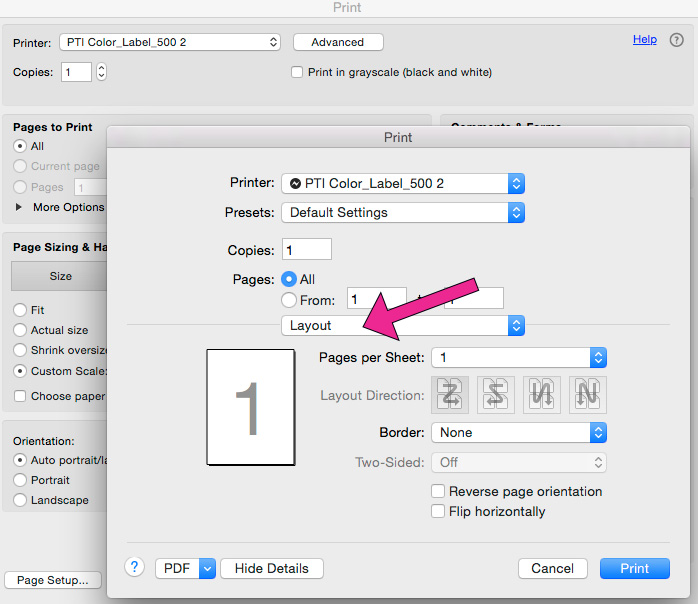The width and height of the screenshot is (698, 604).
Task: Expand More Options disclosure triangle
Action: [19, 207]
